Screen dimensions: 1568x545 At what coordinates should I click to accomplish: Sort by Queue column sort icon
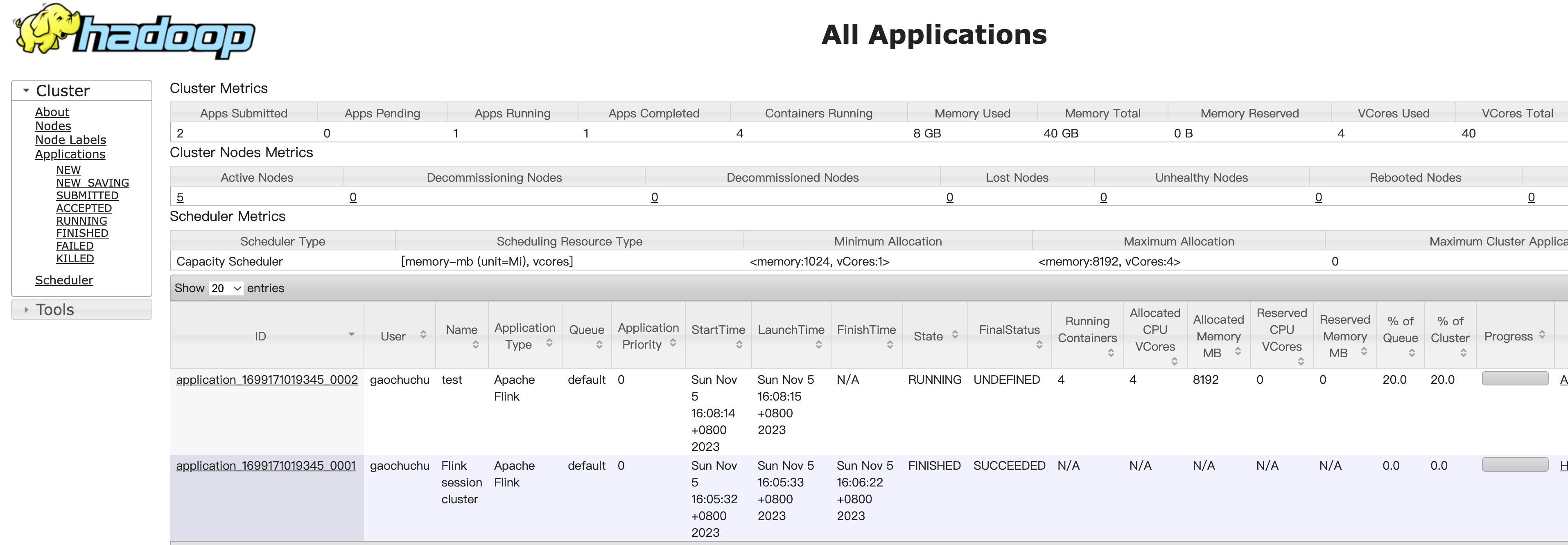(x=599, y=345)
